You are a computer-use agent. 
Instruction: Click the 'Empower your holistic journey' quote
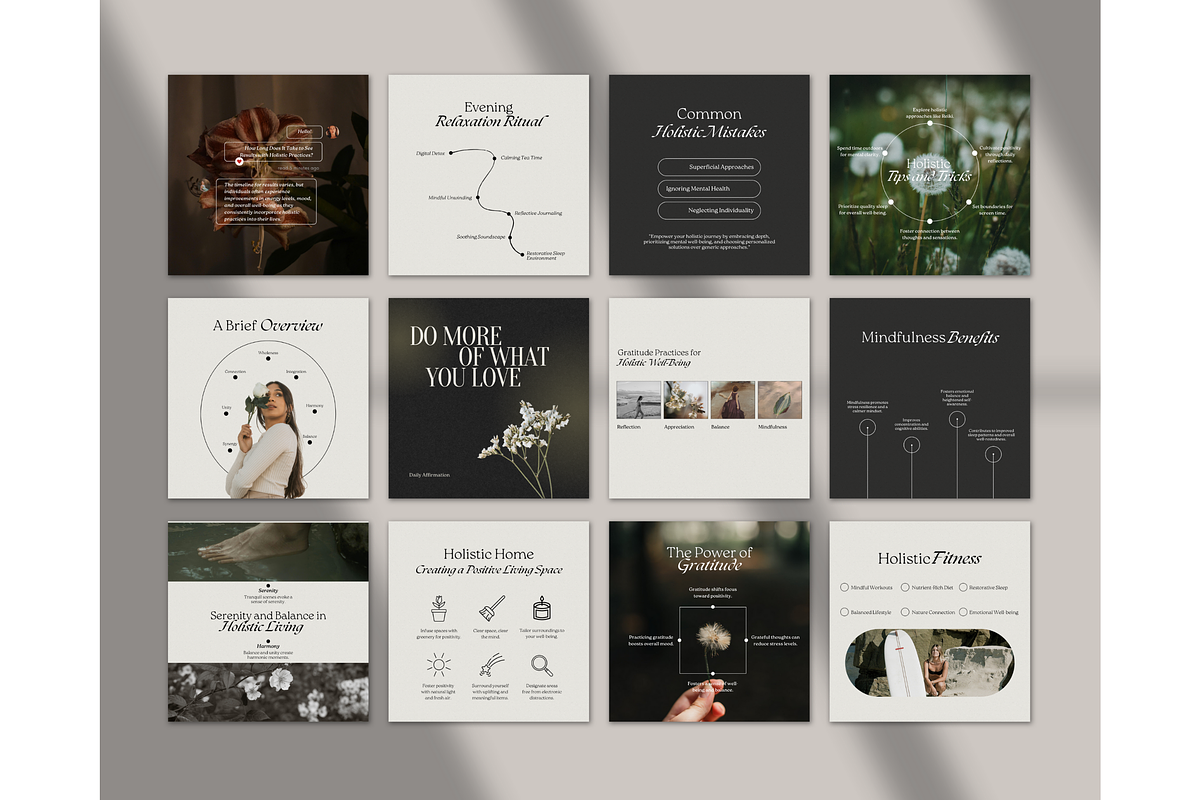tap(709, 240)
